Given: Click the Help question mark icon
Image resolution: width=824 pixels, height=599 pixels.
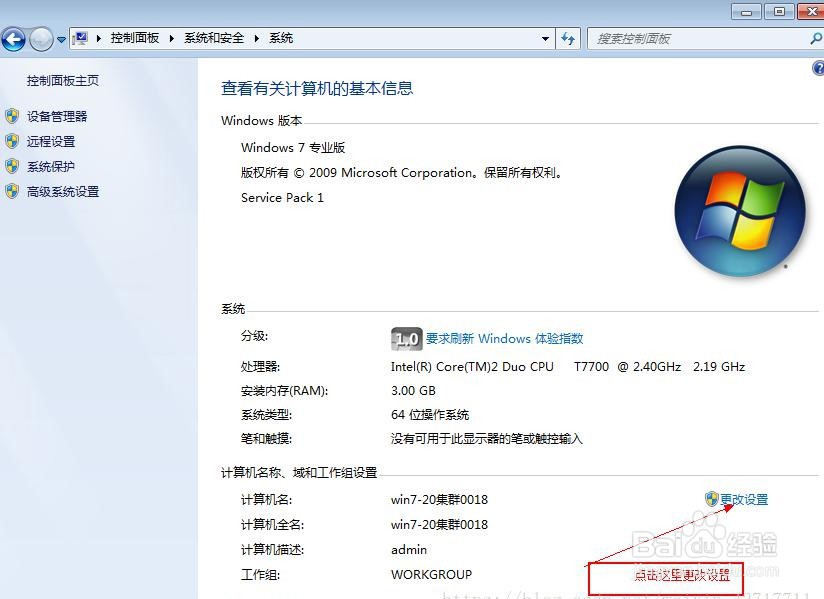Looking at the screenshot, I should [817, 67].
